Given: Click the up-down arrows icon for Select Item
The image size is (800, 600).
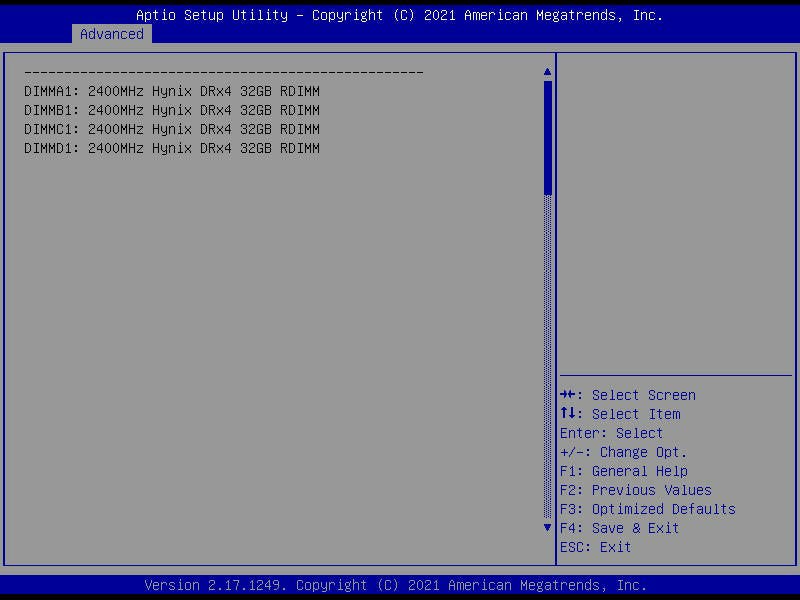Looking at the screenshot, I should pos(571,414).
